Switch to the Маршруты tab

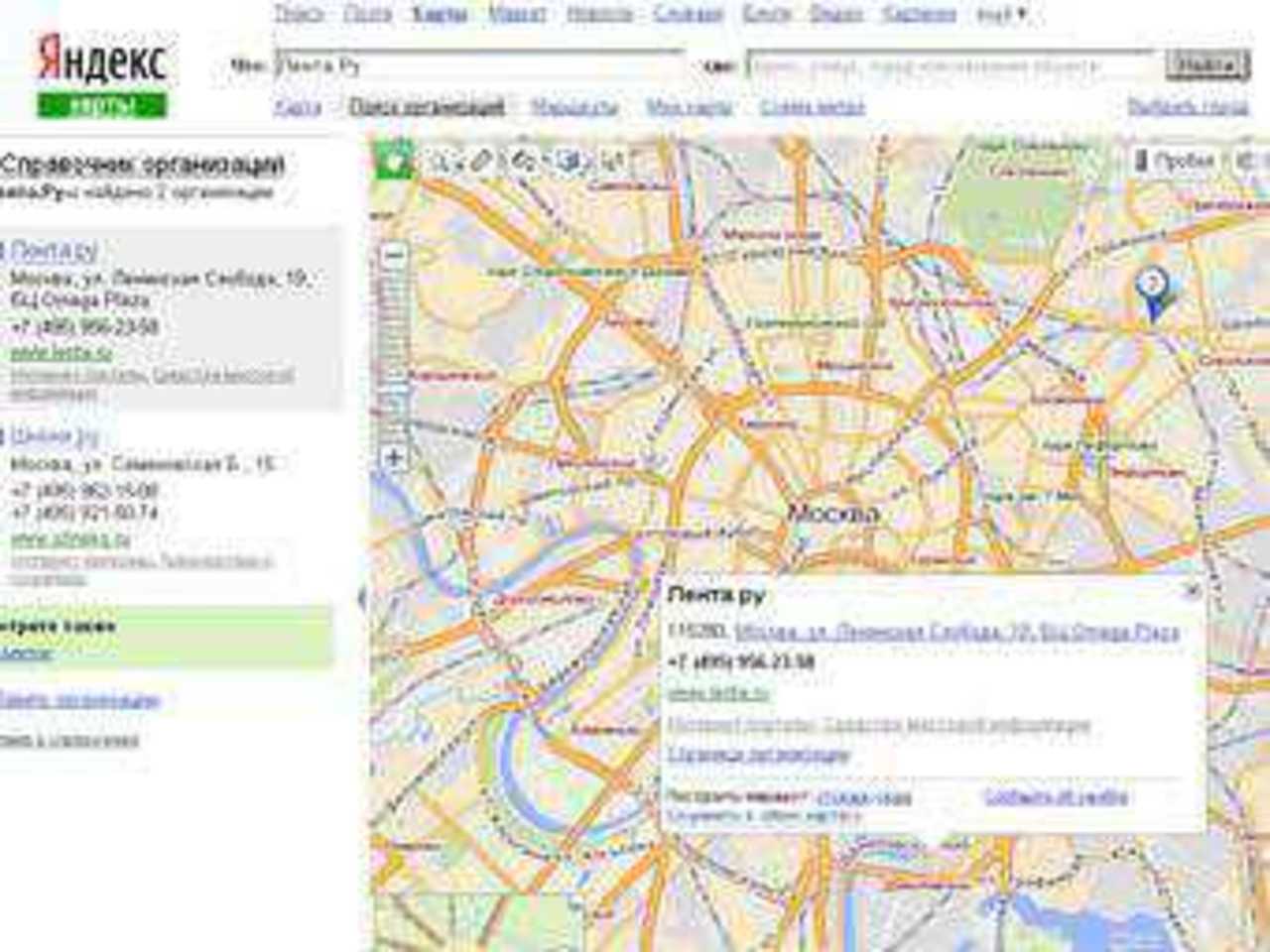(574, 106)
